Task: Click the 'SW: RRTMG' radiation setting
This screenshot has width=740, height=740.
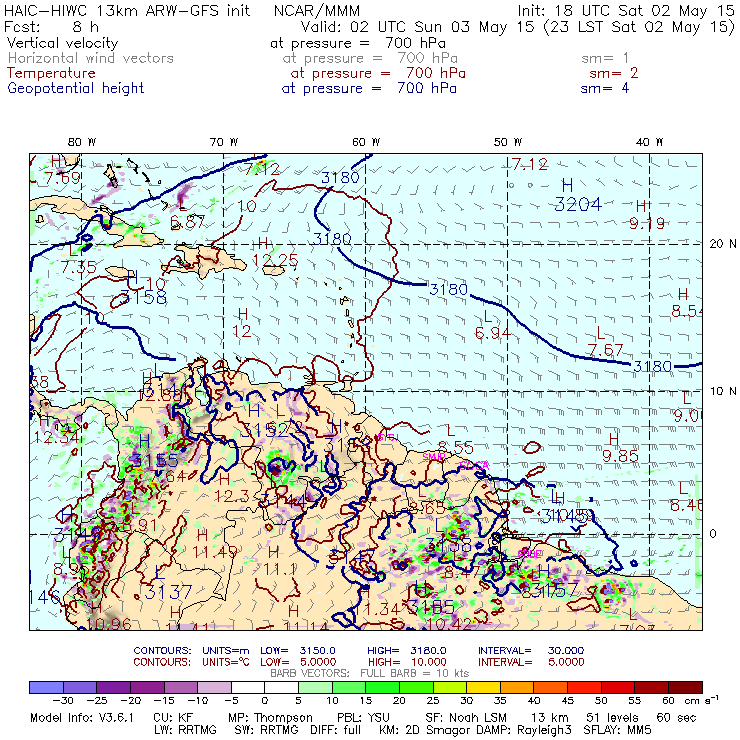Action: point(267,730)
